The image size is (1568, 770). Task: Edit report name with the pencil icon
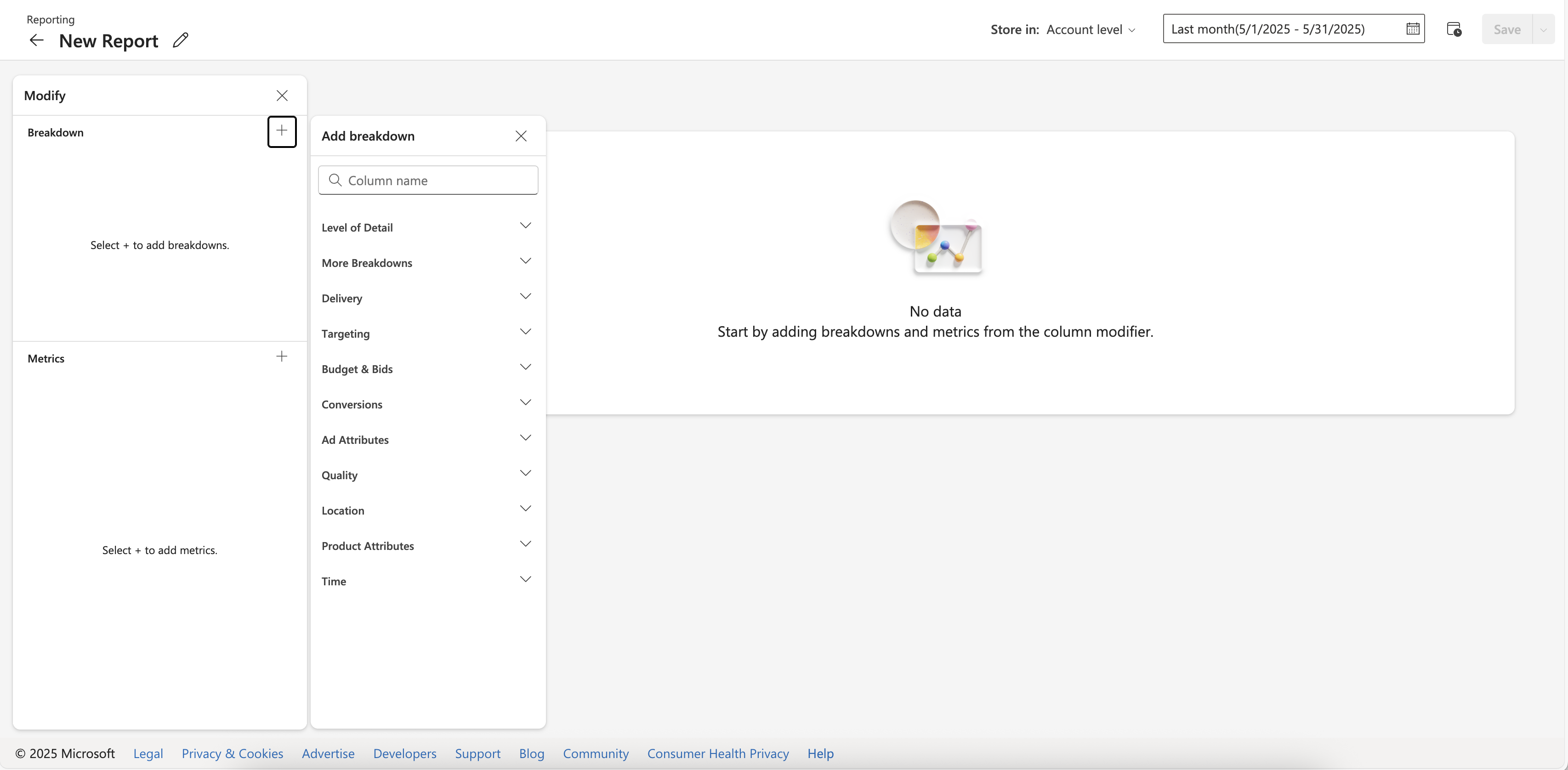click(x=180, y=40)
